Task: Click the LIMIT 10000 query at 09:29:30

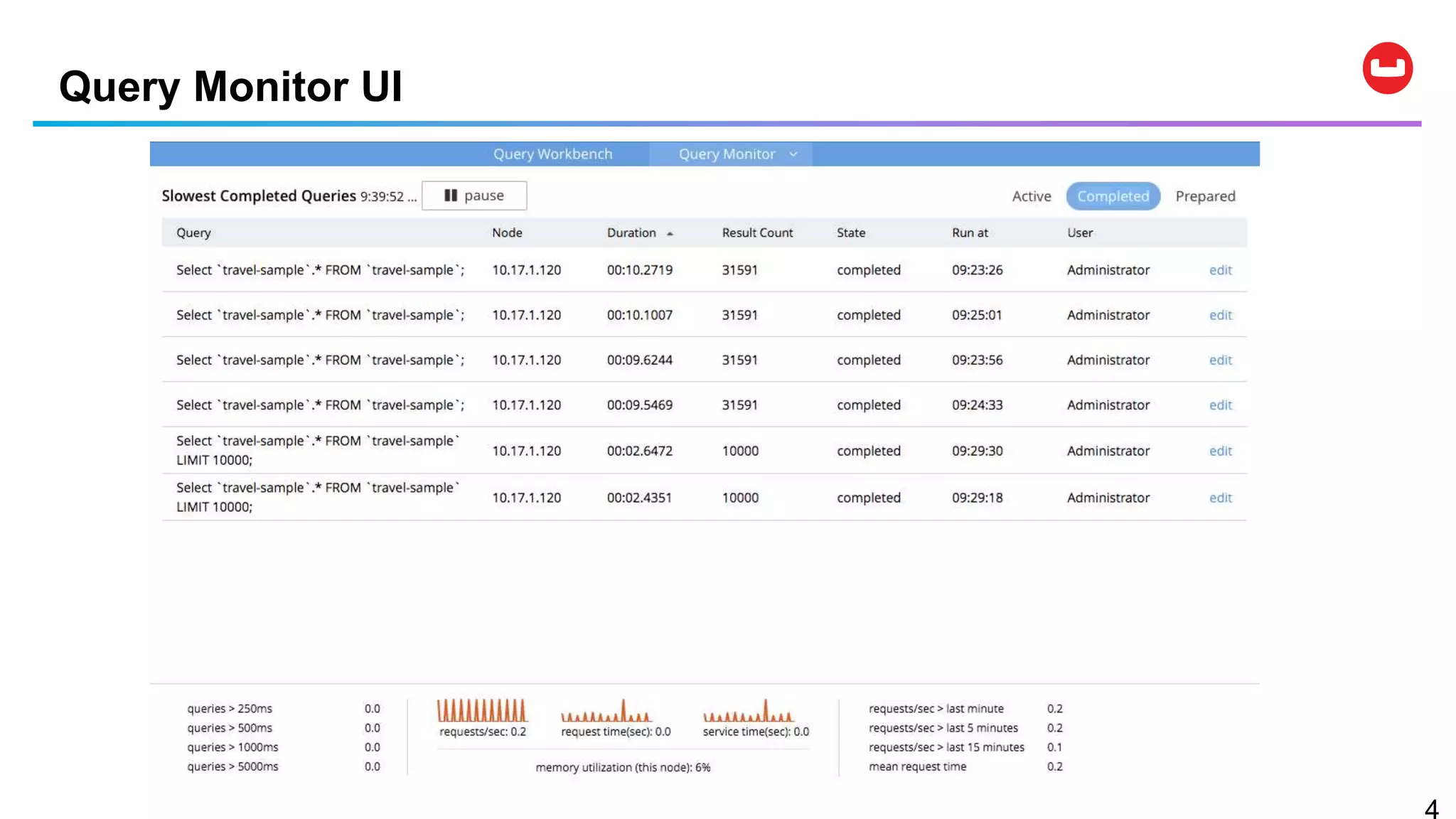Action: (x=318, y=451)
